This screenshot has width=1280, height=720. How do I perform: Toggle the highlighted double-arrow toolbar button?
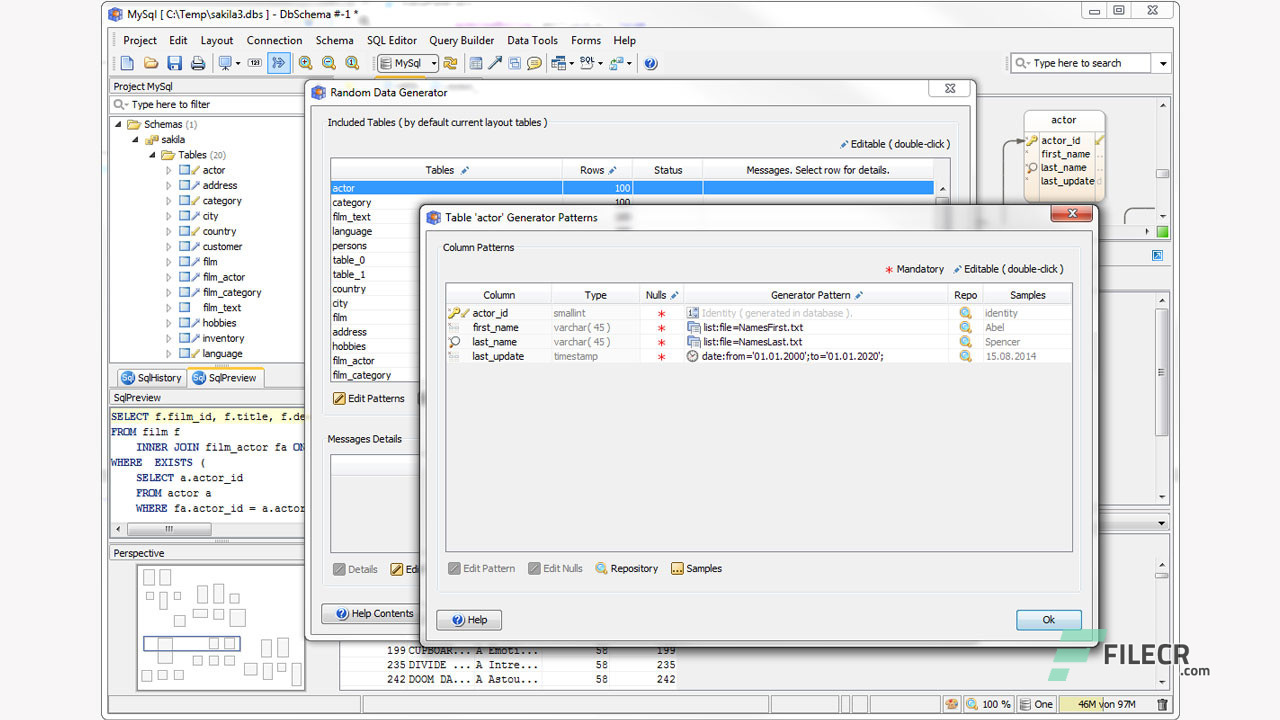point(279,63)
